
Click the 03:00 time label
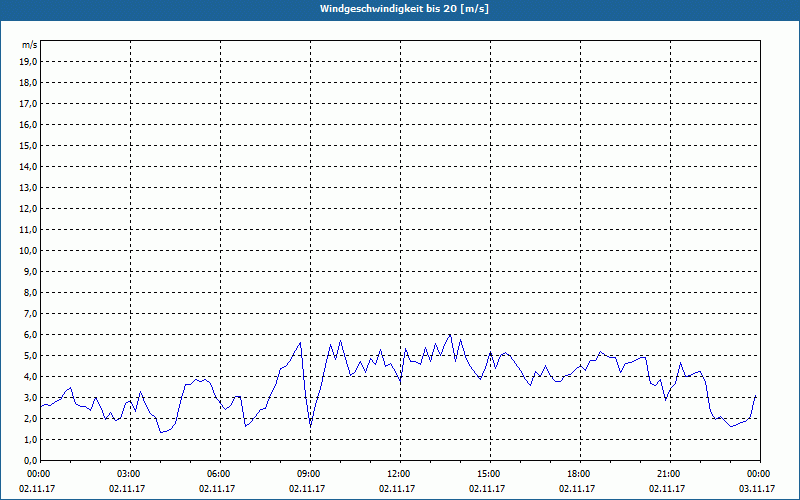click(x=129, y=474)
